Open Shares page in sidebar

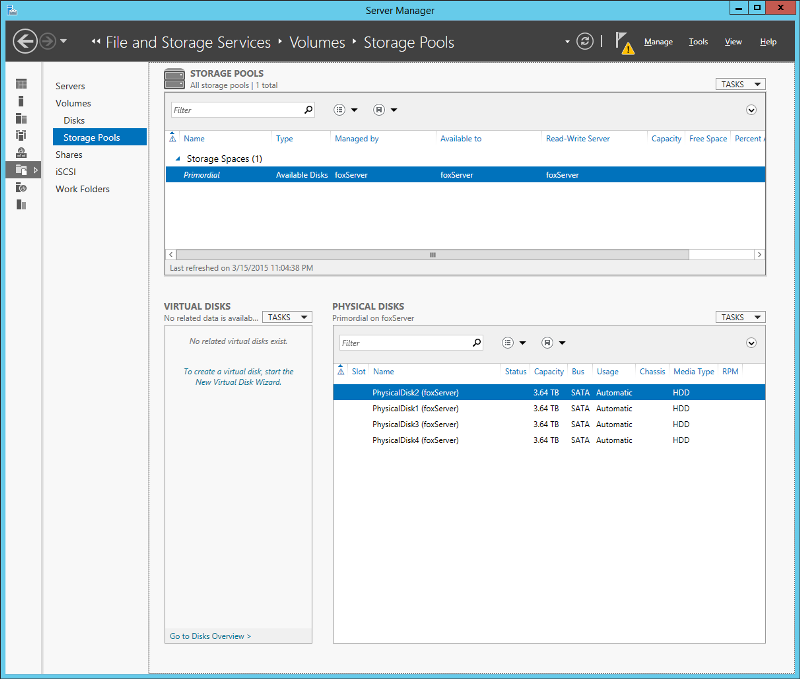[x=69, y=155]
